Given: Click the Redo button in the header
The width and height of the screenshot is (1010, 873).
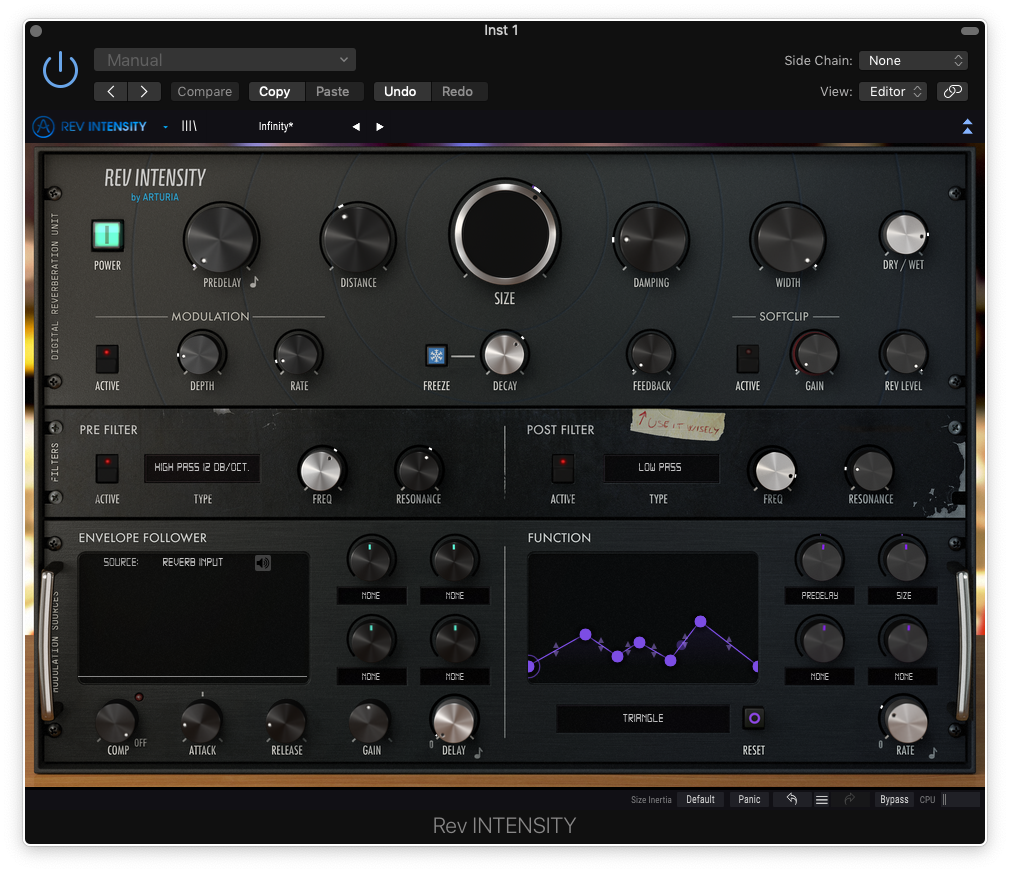Looking at the screenshot, I should (x=457, y=91).
